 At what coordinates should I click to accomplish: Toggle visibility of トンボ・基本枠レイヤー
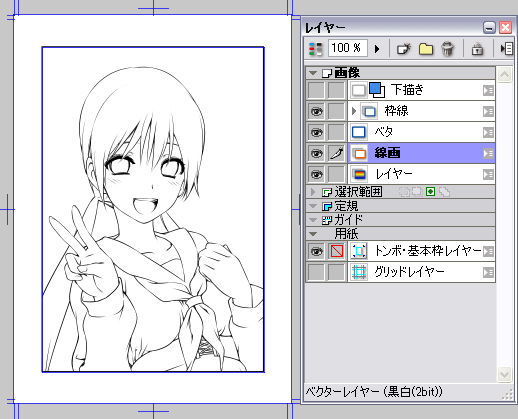[x=316, y=251]
